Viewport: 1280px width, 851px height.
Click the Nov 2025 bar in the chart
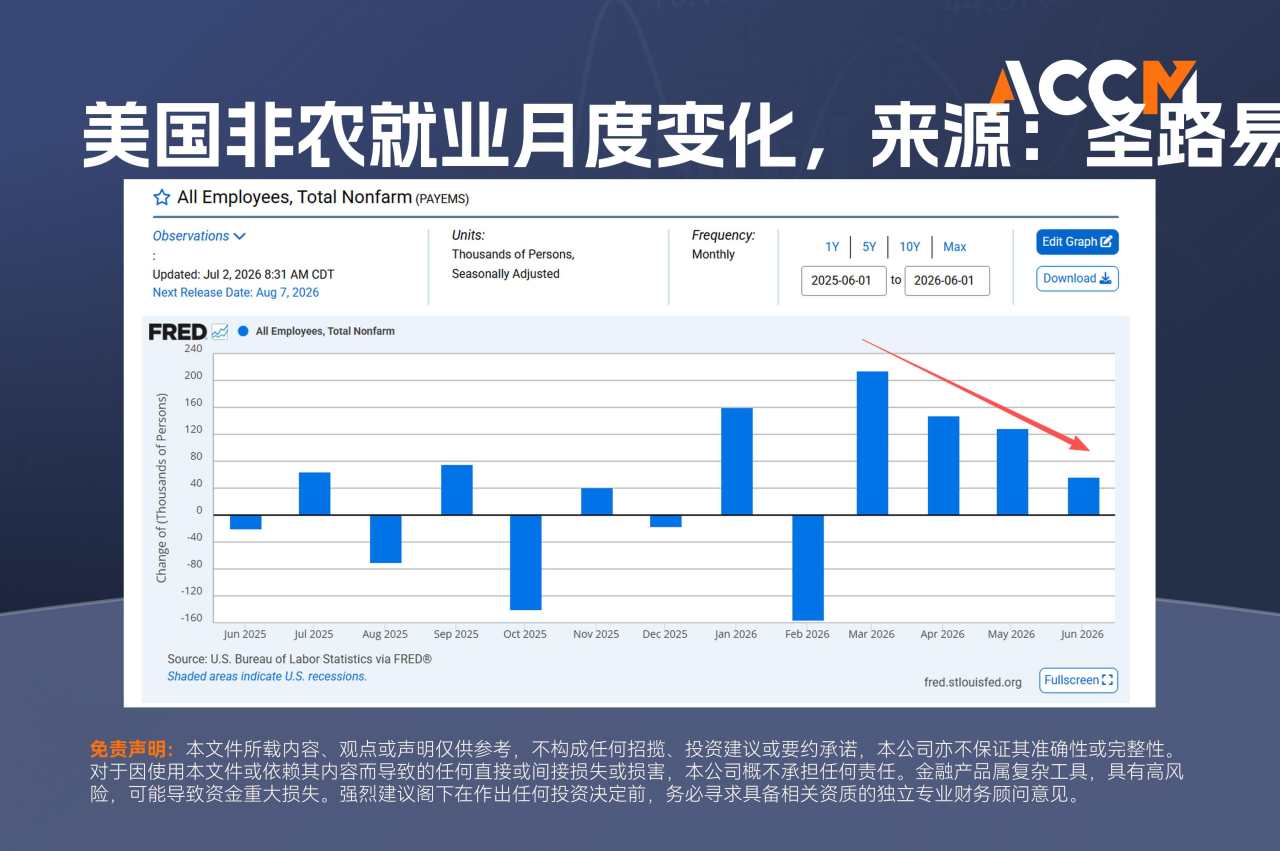pos(597,502)
